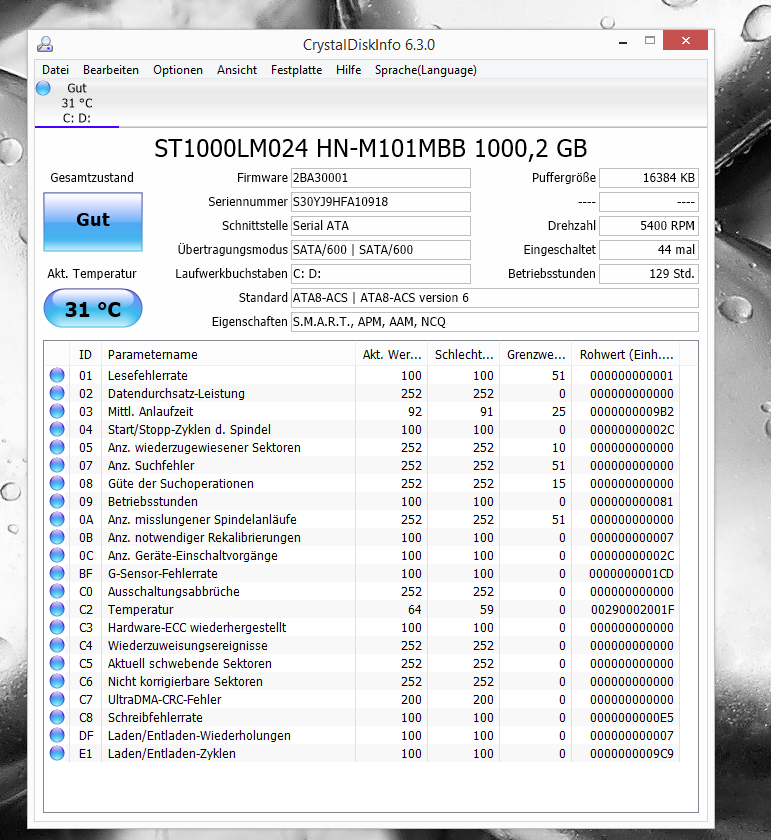Click status orb for misslungener Spindelanläufe row
771x840 pixels.
pos(57,519)
